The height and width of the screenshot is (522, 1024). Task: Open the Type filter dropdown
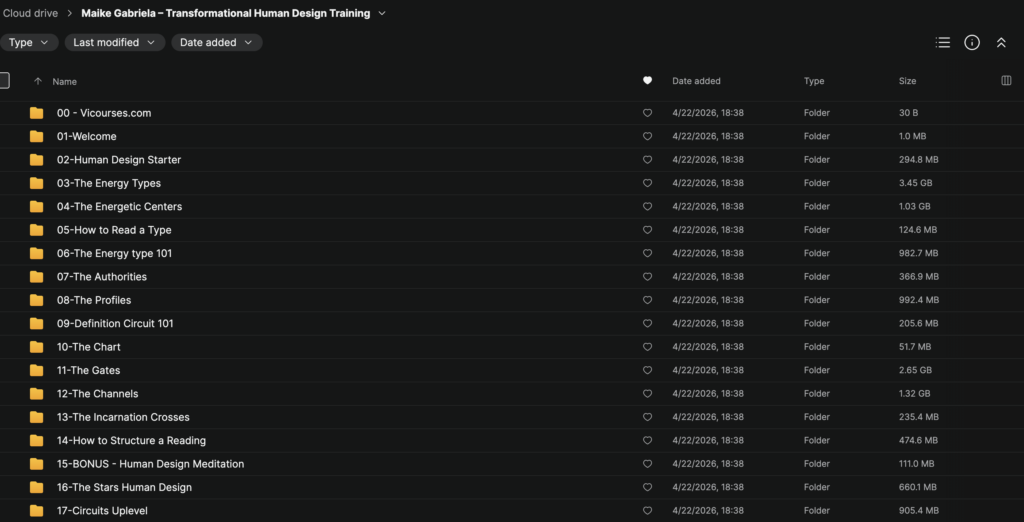click(x=27, y=43)
